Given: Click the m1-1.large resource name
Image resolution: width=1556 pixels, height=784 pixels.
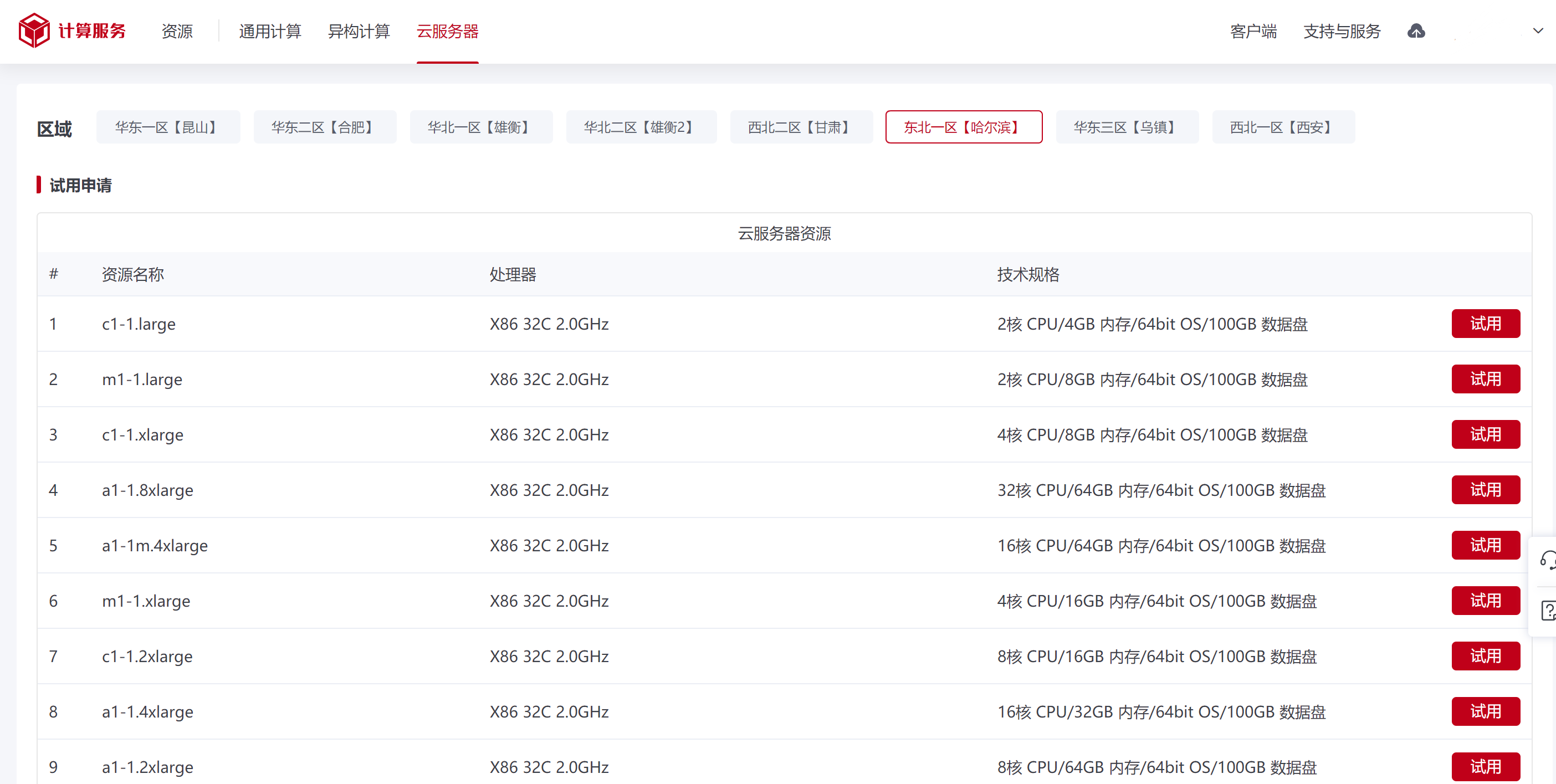Looking at the screenshot, I should (x=142, y=380).
